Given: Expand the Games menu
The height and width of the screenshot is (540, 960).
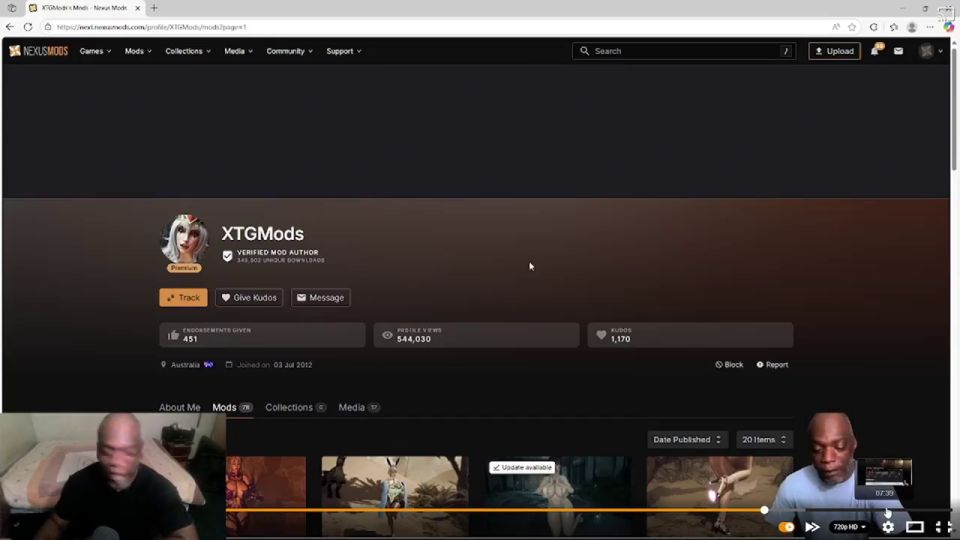Looking at the screenshot, I should [x=96, y=51].
